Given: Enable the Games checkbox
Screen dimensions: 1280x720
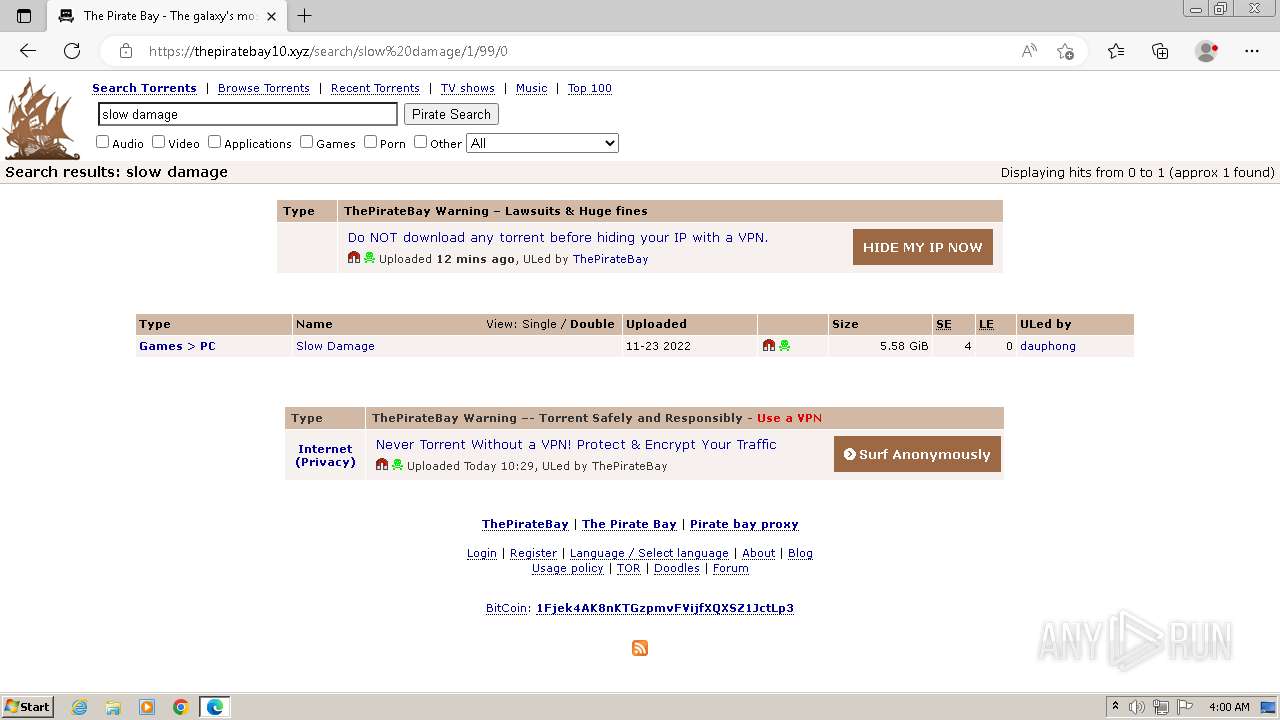Looking at the screenshot, I should [306, 142].
